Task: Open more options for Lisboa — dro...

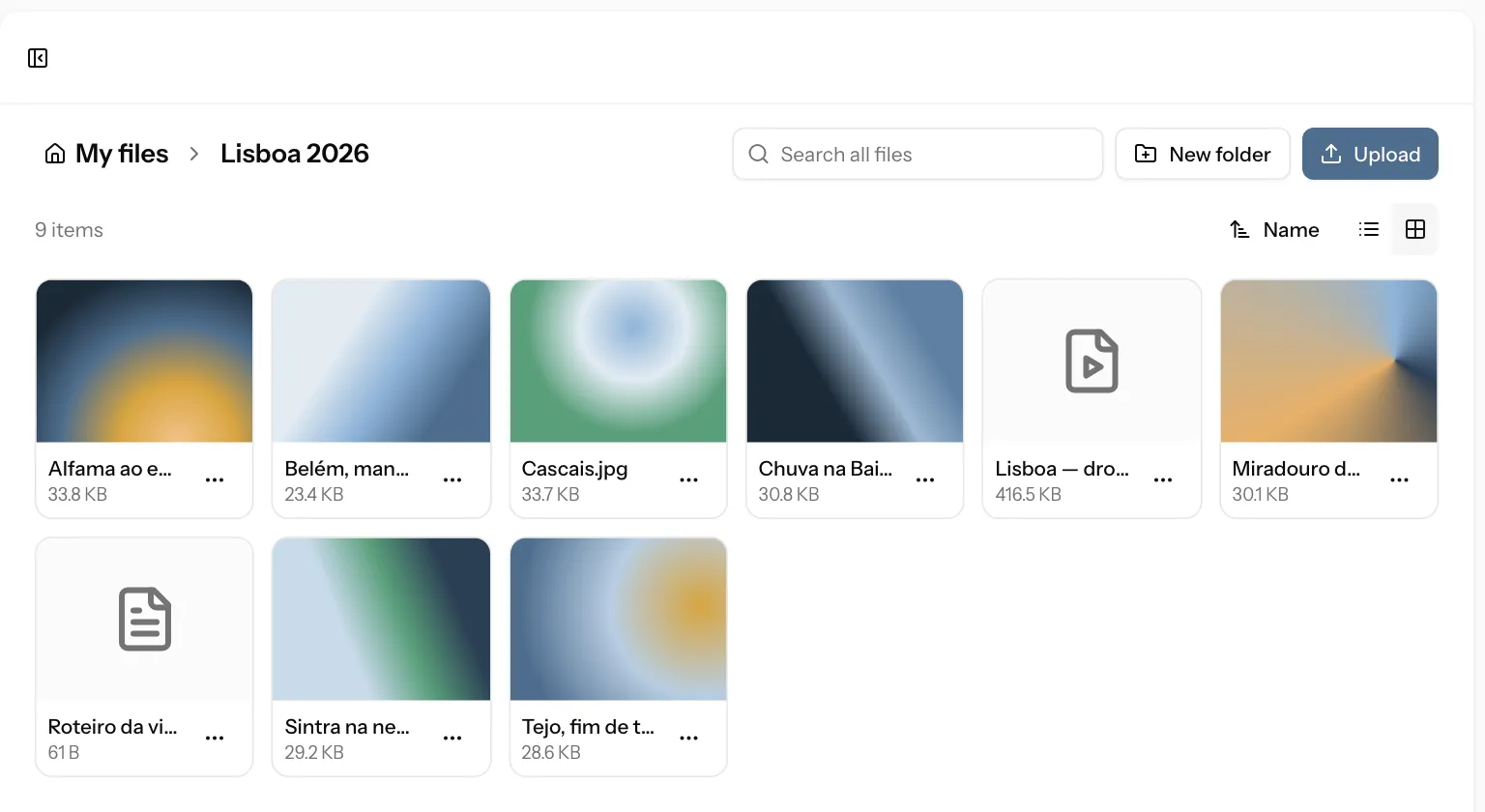Action: click(x=1163, y=480)
